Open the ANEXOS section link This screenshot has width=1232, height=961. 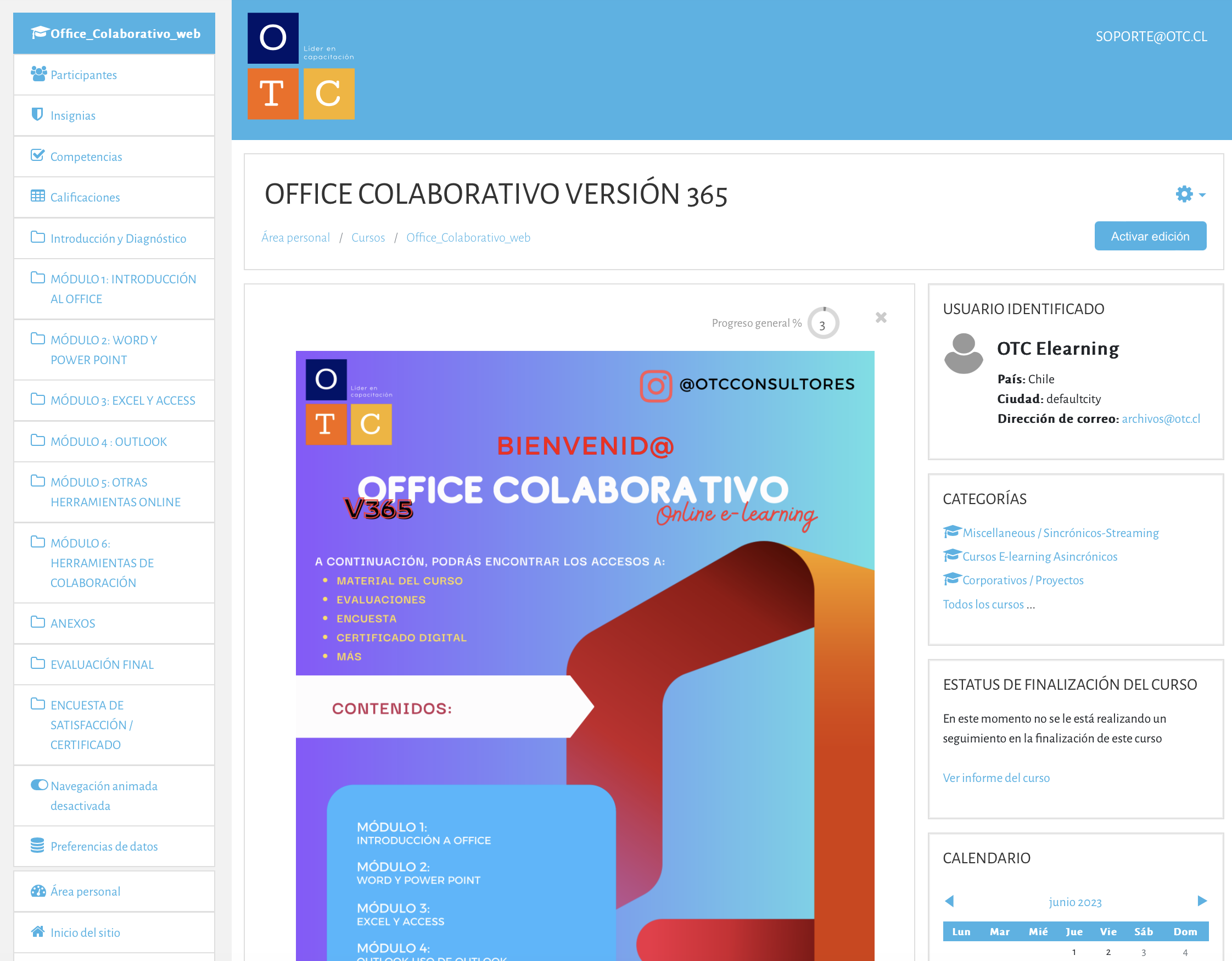click(x=114, y=623)
